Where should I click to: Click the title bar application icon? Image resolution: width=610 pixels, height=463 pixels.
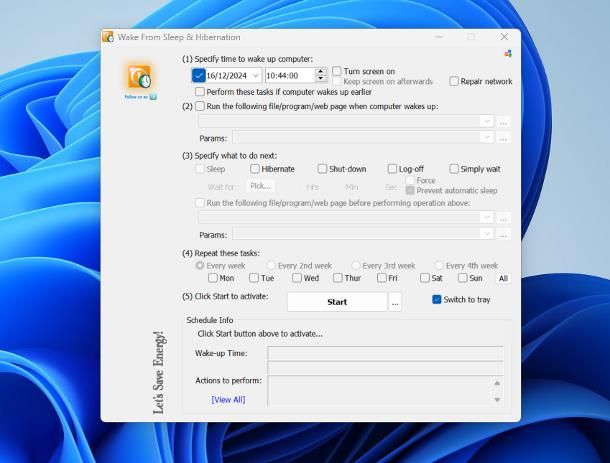[108, 37]
